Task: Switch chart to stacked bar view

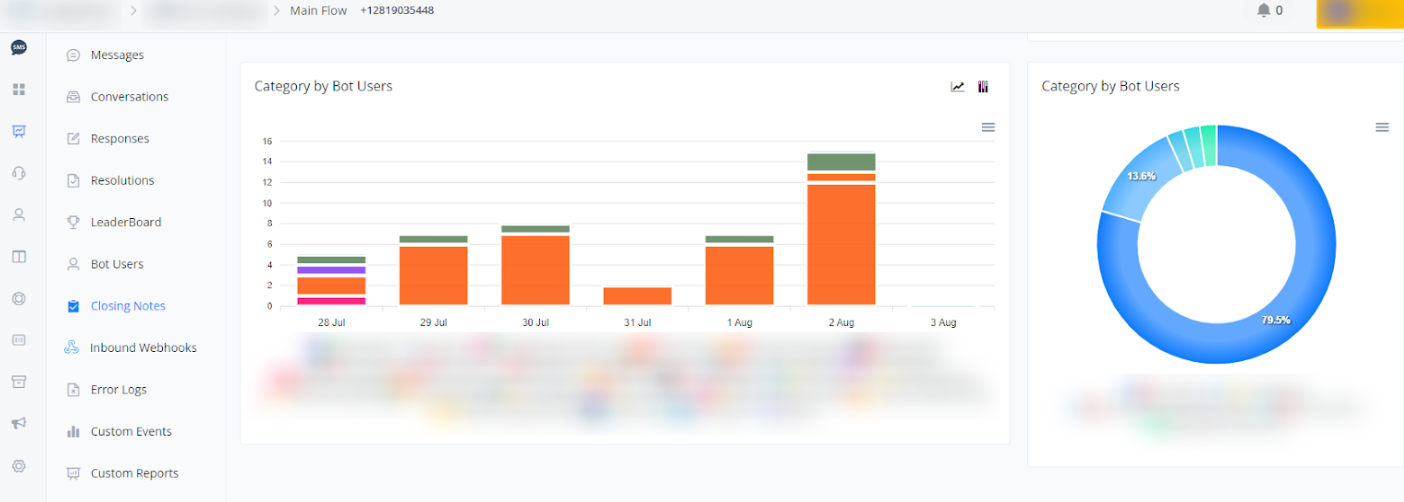Action: 983,87
